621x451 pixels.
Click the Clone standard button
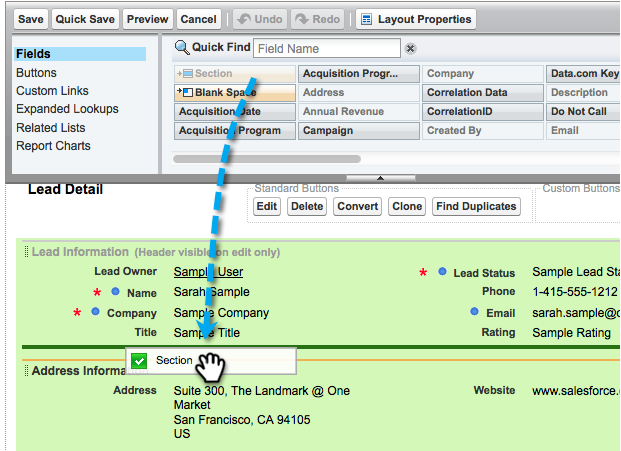tap(407, 206)
